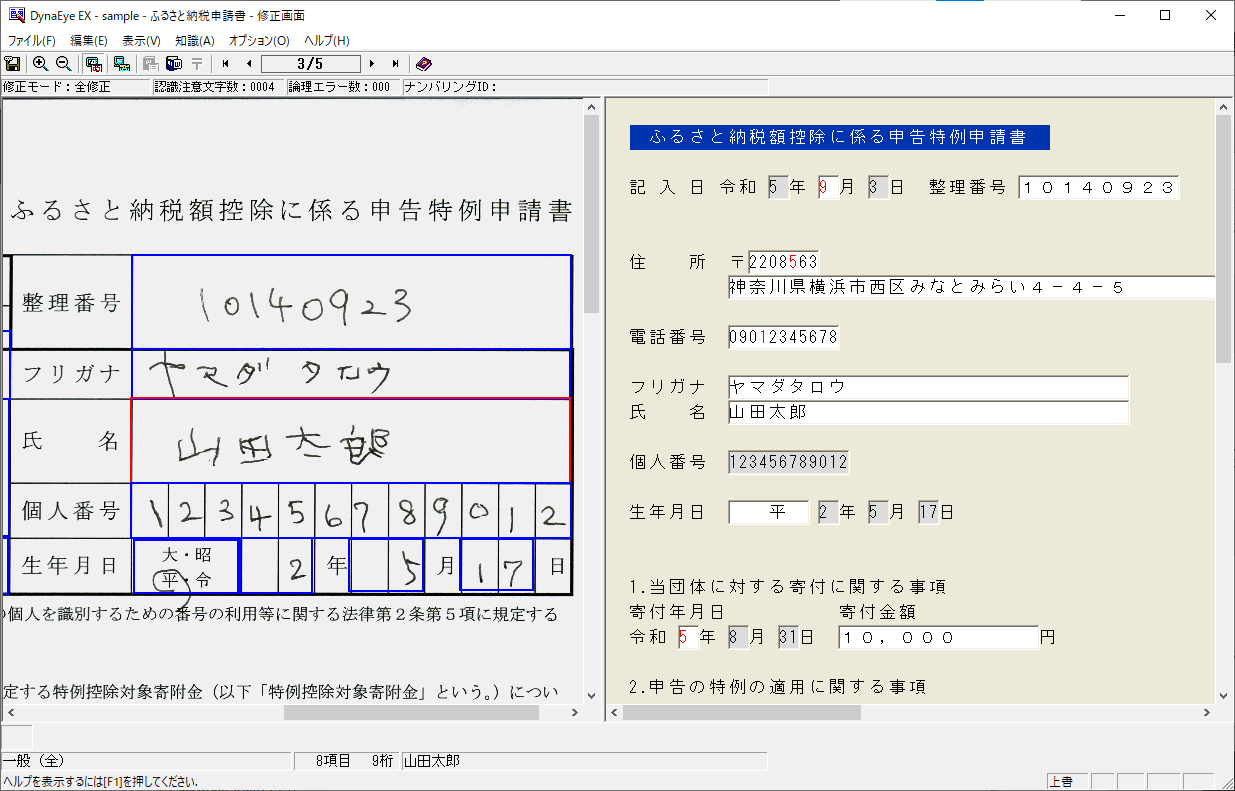Open the 知識(A) menu

click(x=194, y=41)
